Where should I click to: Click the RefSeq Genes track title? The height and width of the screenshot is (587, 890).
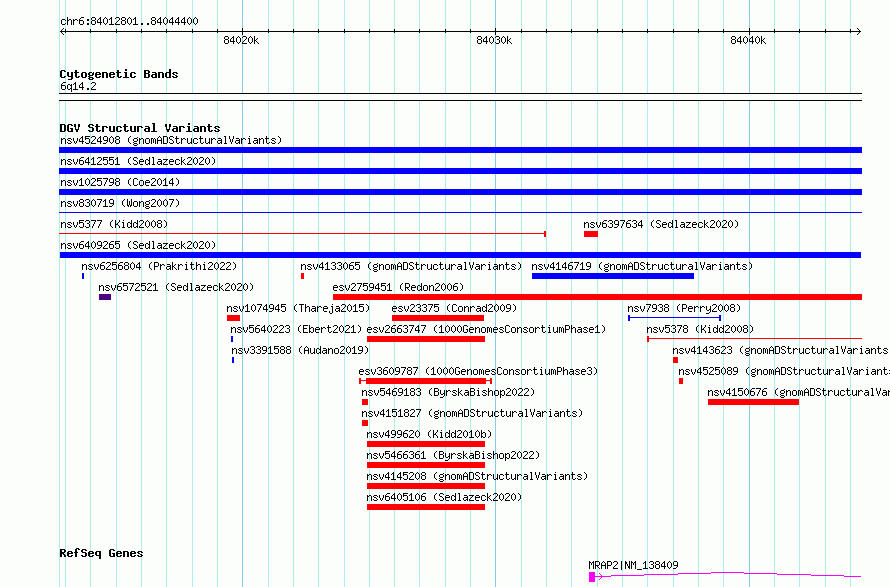[x=101, y=554]
